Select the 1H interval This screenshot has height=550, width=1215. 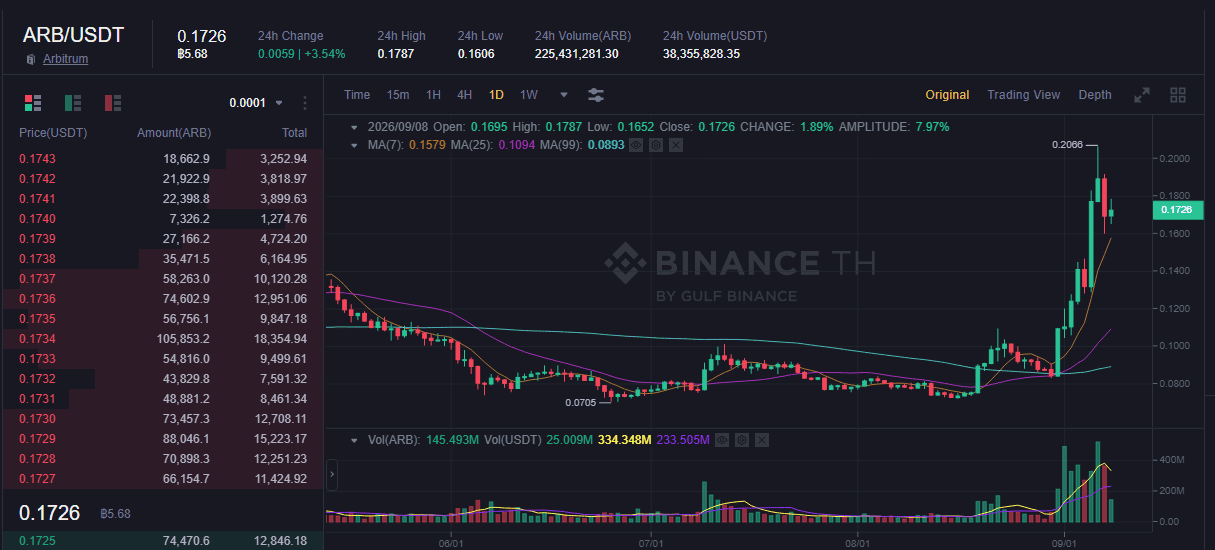(433, 95)
